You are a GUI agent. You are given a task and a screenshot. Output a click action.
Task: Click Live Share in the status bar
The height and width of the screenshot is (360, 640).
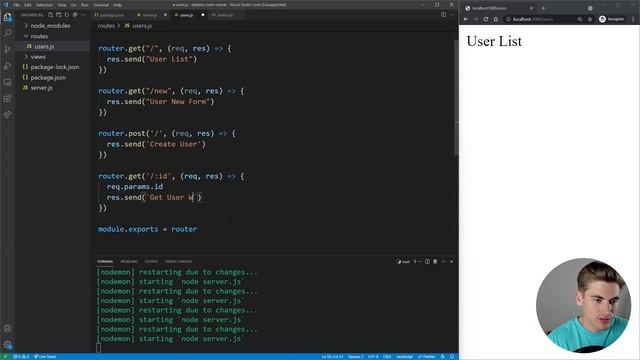click(x=45, y=356)
